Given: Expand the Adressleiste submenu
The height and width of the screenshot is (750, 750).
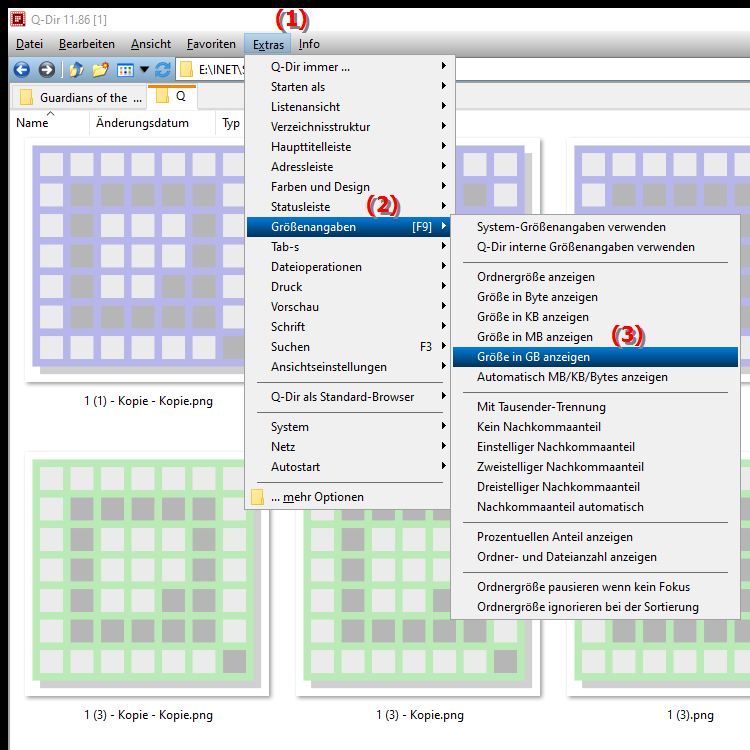Looking at the screenshot, I should pos(349,167).
